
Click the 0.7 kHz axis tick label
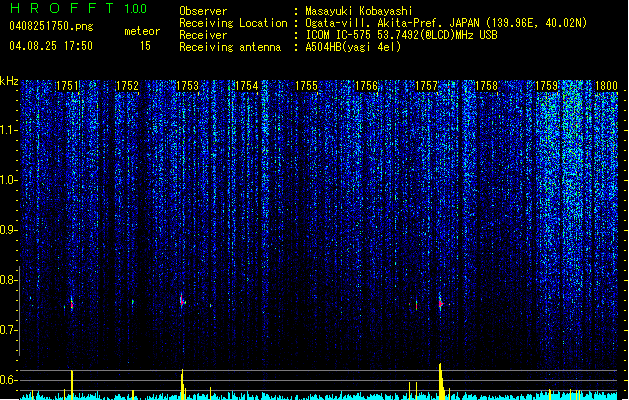coord(8,330)
